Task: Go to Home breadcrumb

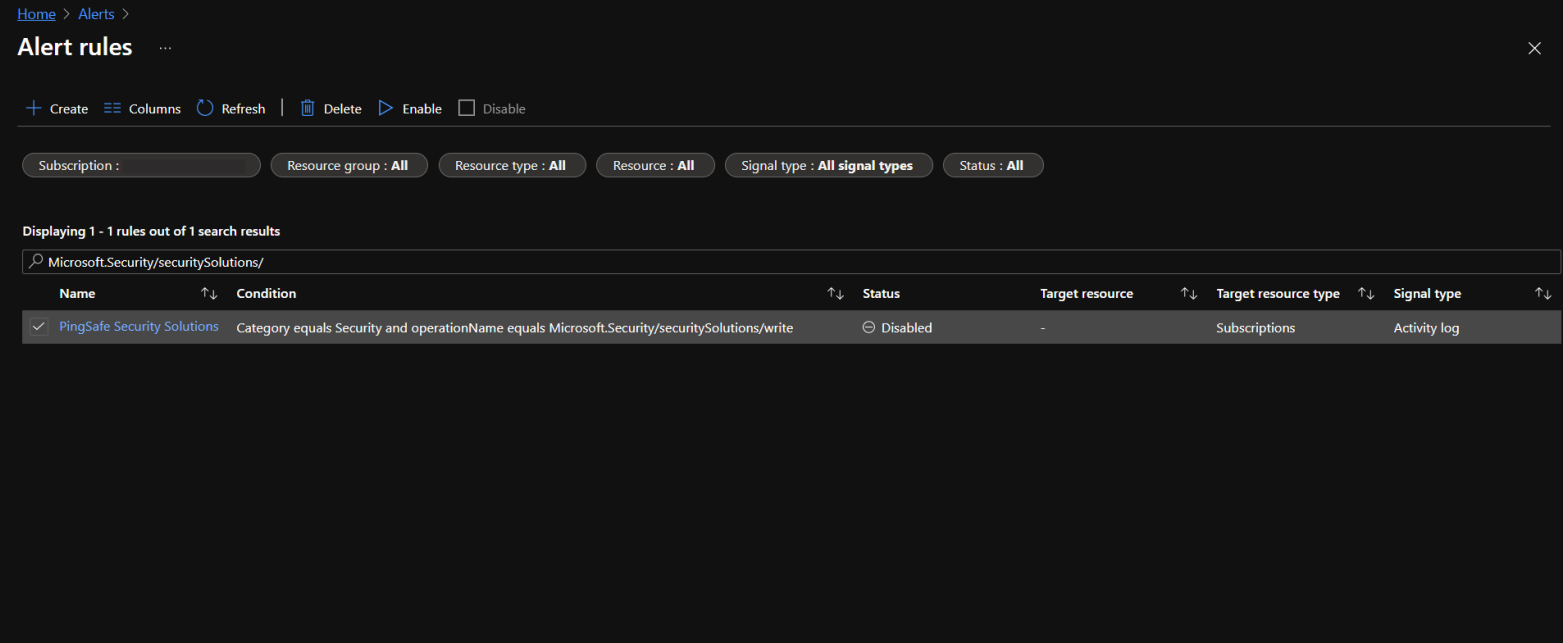Action: pos(36,14)
